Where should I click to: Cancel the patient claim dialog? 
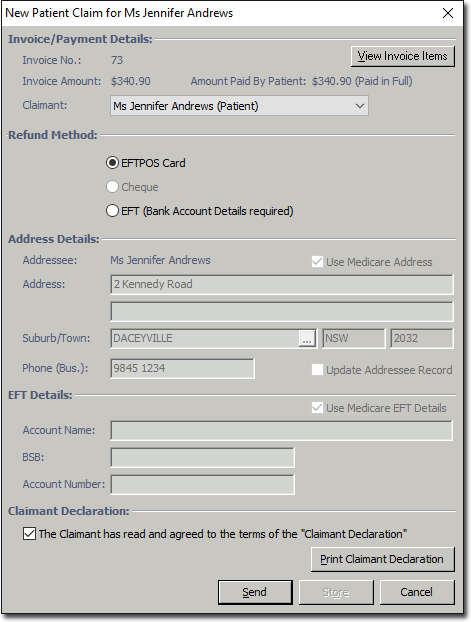(x=417, y=592)
